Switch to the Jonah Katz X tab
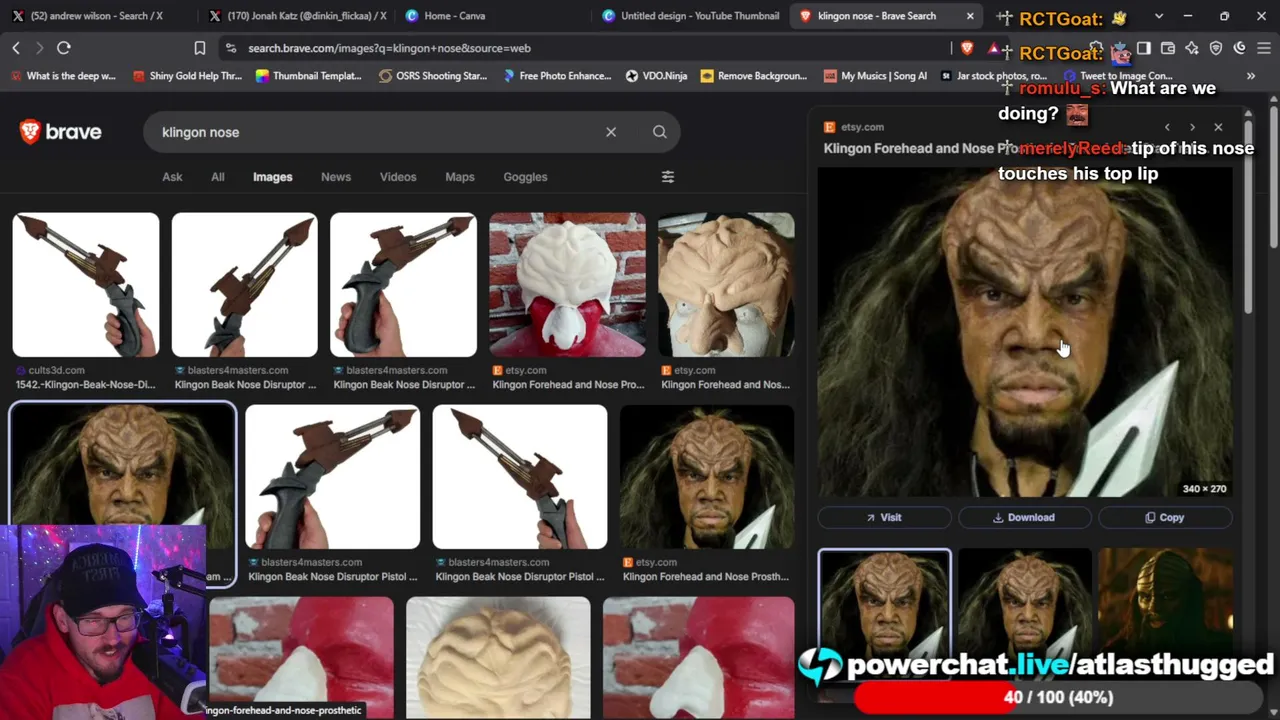The height and width of the screenshot is (720, 1280). (x=298, y=16)
